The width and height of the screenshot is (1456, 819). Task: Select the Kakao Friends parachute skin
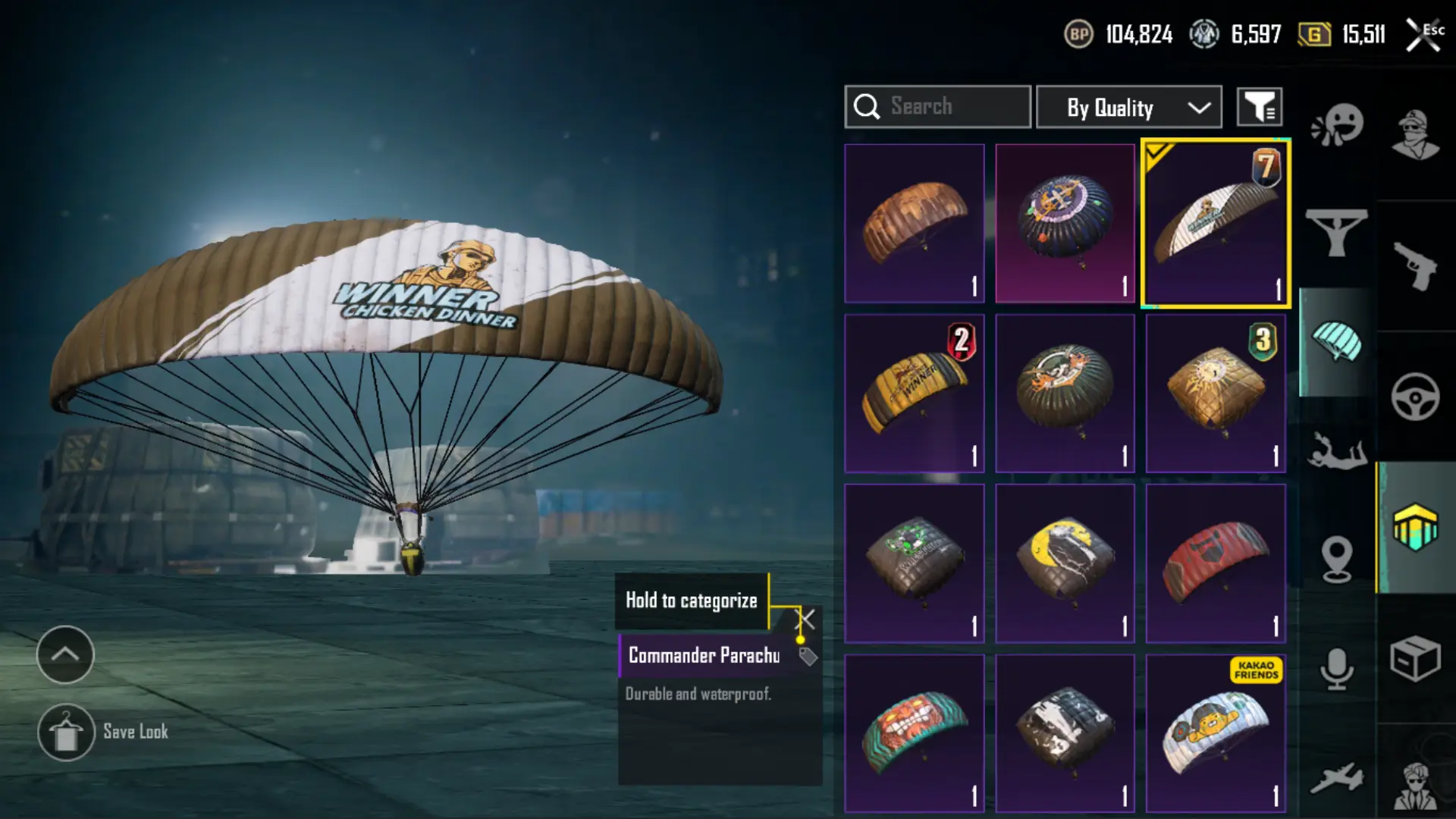[1216, 733]
